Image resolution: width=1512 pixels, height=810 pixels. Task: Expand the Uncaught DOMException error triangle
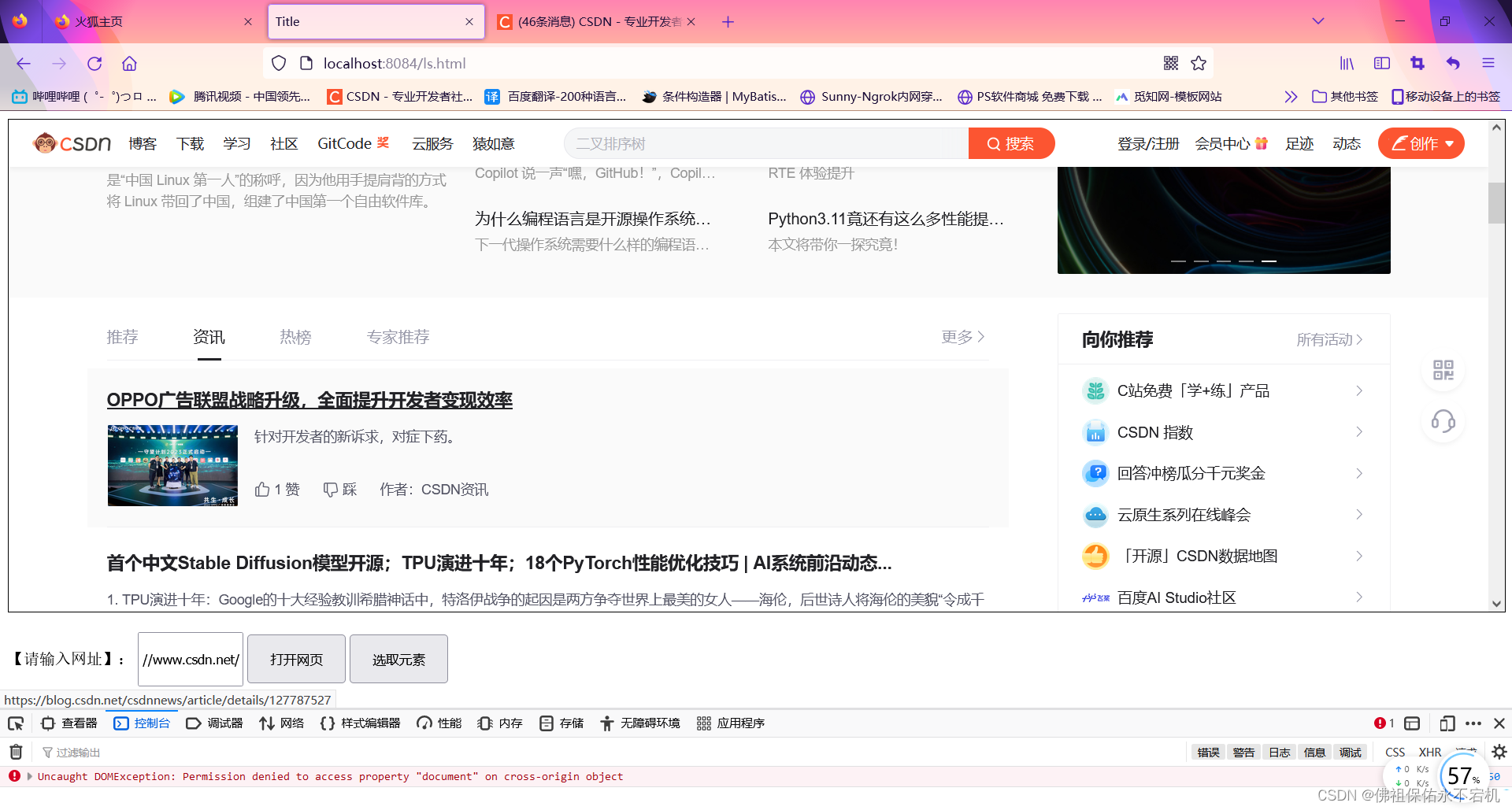[x=30, y=776]
